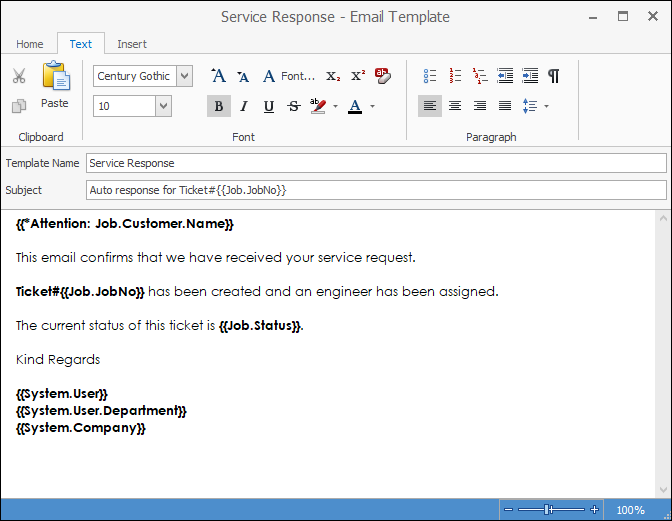Insert a multilevel list
The image size is (672, 521).
tap(480, 76)
